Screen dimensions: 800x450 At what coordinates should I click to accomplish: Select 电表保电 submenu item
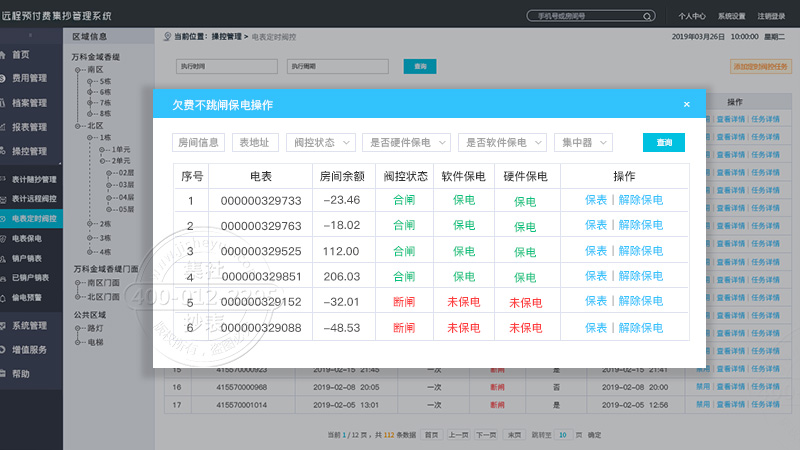(x=27, y=238)
